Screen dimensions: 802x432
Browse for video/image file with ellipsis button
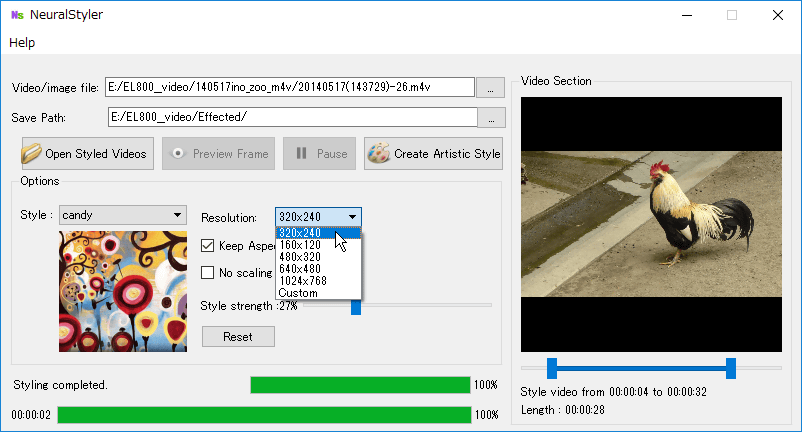pos(491,87)
